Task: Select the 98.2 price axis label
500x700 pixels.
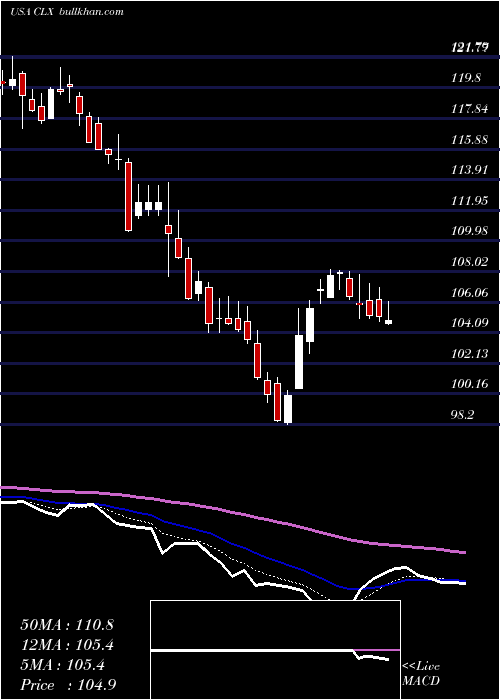Action: tap(462, 415)
